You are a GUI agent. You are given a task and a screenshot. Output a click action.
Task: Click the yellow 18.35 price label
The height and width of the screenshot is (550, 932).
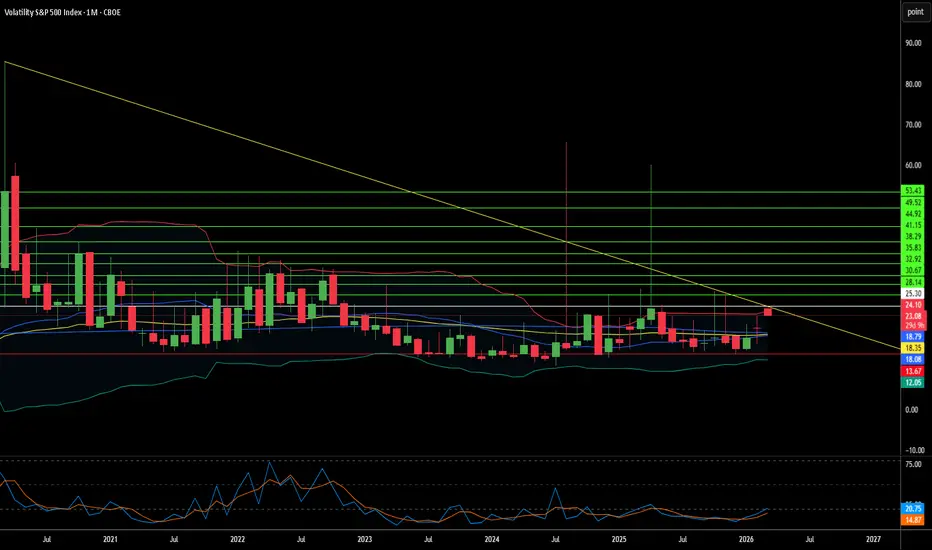coord(913,348)
